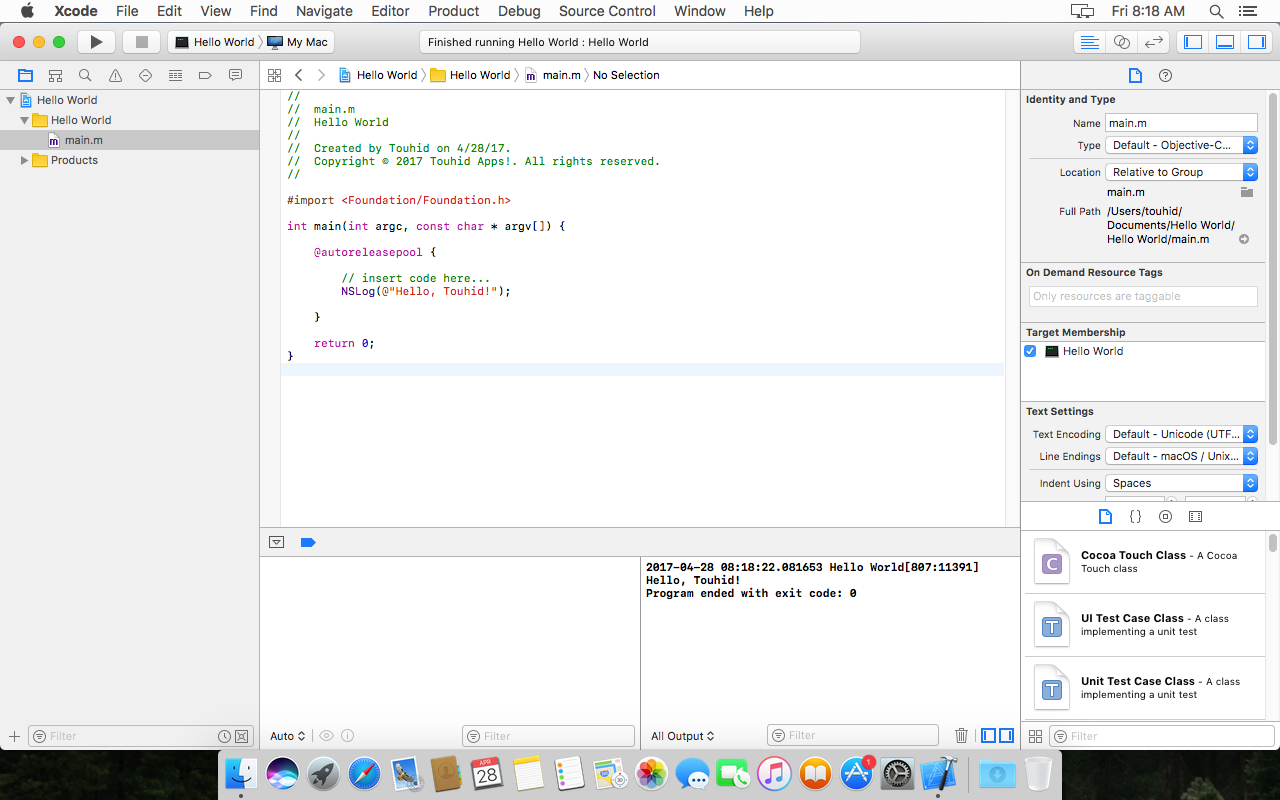The height and width of the screenshot is (800, 1280).
Task: Select main.m in the project navigator
Action: [x=130, y=140]
